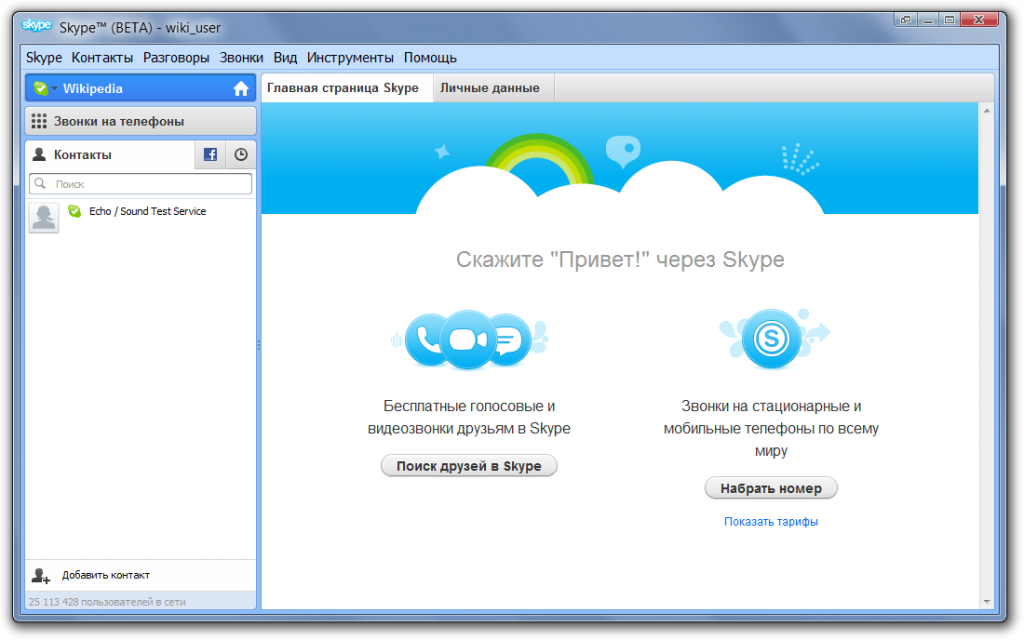The height and width of the screenshot is (640, 1024).
Task: Click the call, video and chat bubbles icon
Action: (x=468, y=340)
